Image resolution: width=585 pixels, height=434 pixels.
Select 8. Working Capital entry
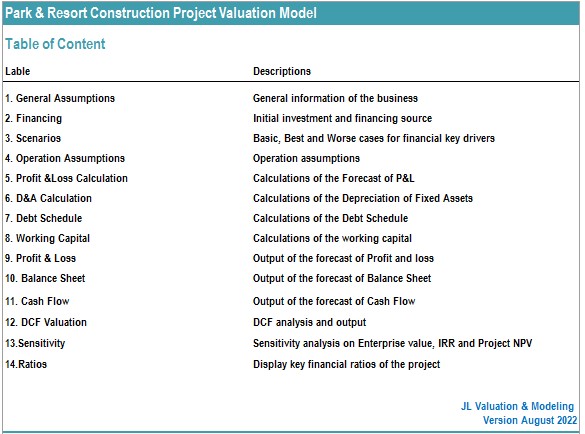47,238
